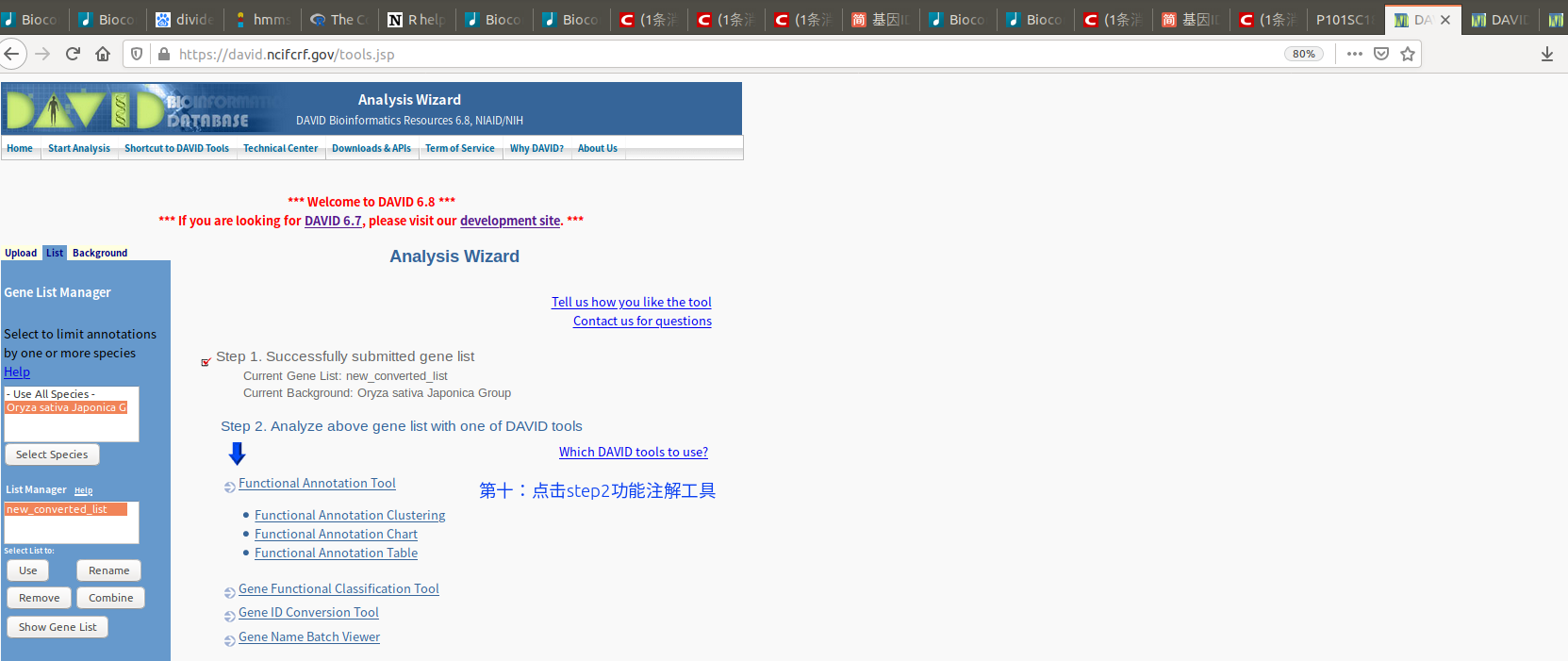The width and height of the screenshot is (1568, 661).
Task: Open the About Us menu
Action: [x=598, y=148]
